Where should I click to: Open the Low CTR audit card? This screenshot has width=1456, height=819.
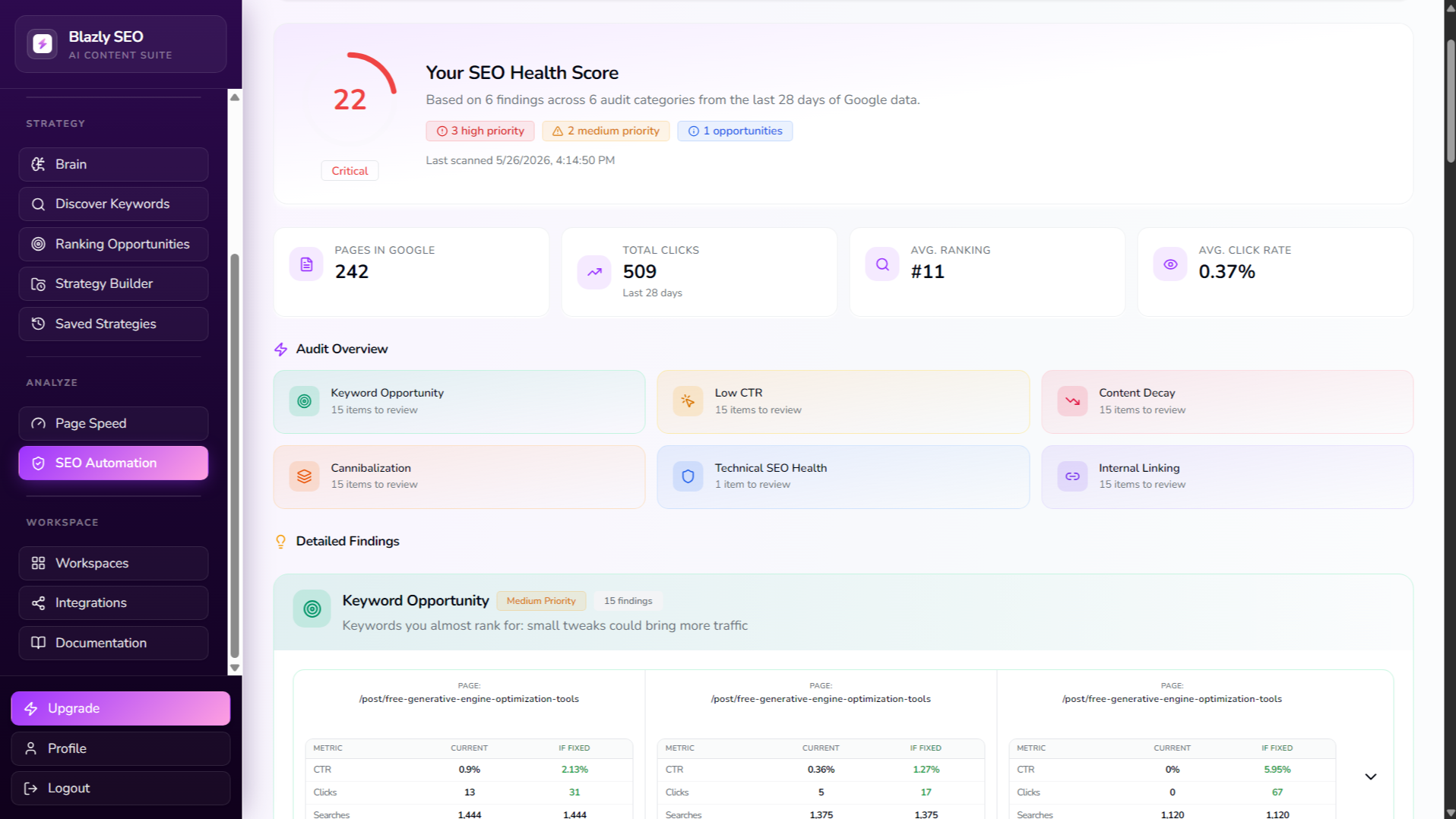(843, 401)
